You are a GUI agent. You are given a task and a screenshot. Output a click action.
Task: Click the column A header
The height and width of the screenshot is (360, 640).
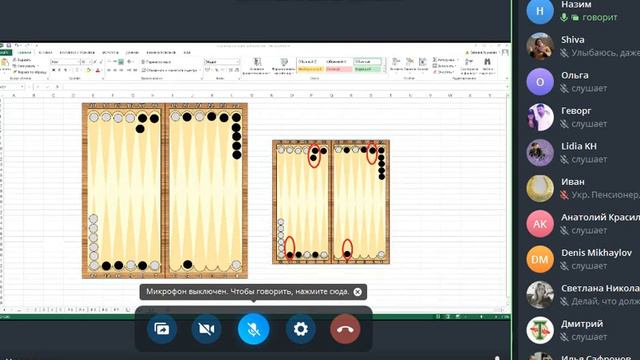tap(13, 95)
